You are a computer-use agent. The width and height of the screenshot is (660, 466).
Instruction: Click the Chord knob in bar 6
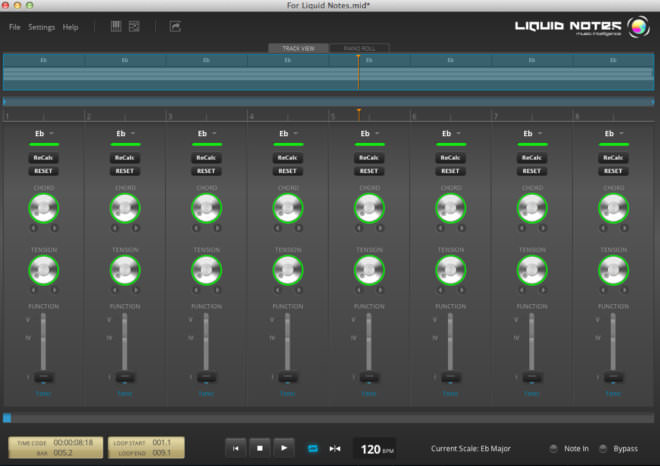point(450,208)
